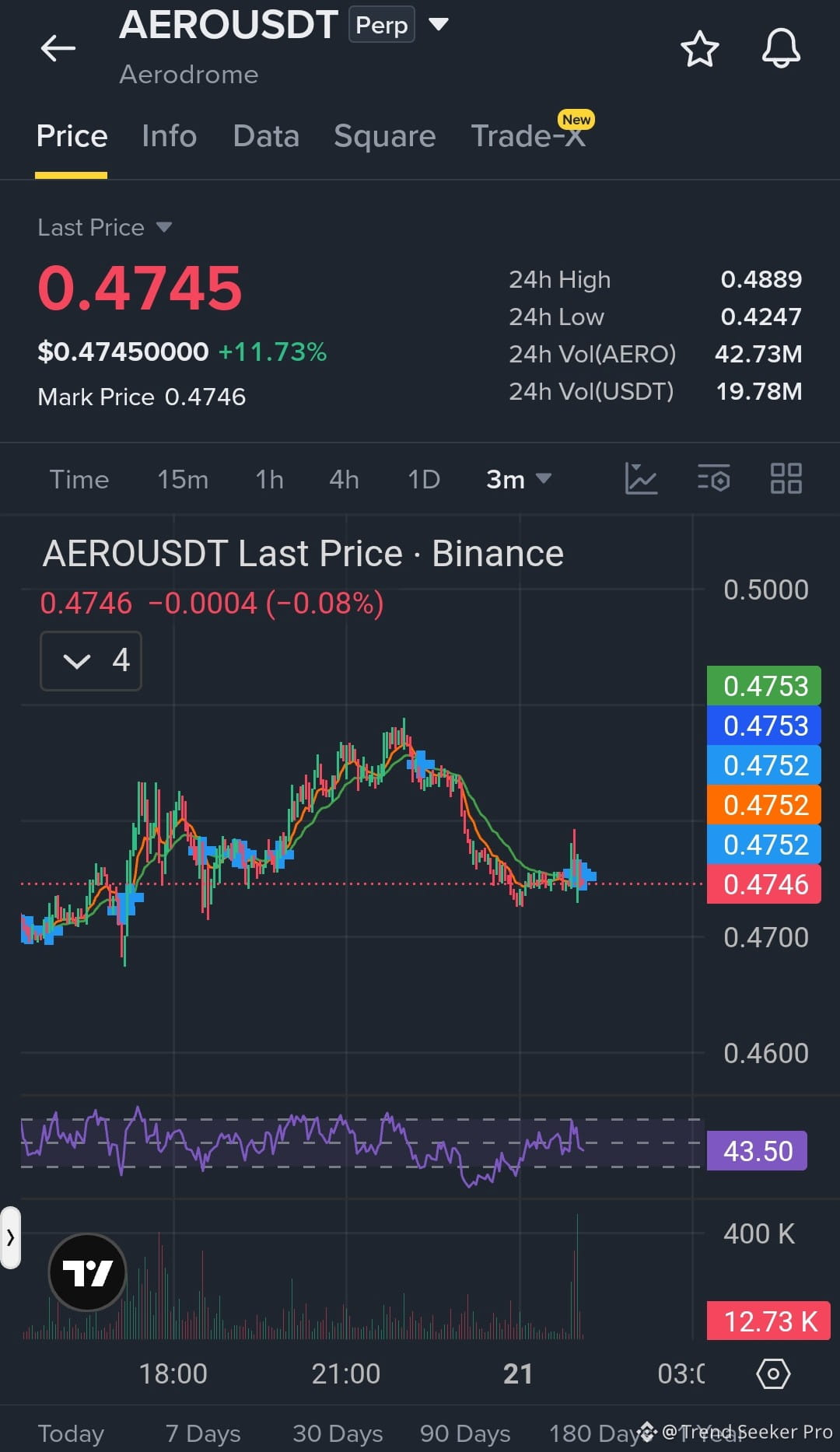Select the Today range
The image size is (840, 1452).
(x=71, y=1433)
